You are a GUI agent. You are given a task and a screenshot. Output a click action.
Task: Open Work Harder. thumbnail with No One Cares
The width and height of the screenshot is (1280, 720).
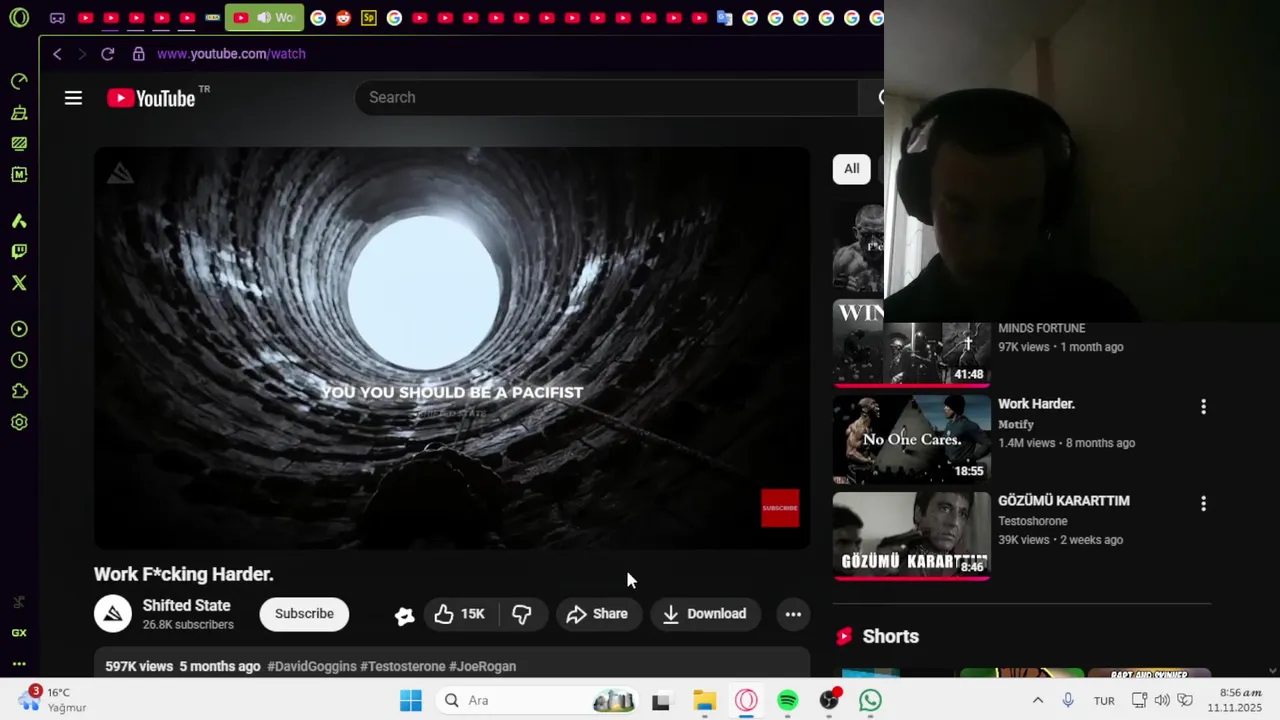click(912, 439)
